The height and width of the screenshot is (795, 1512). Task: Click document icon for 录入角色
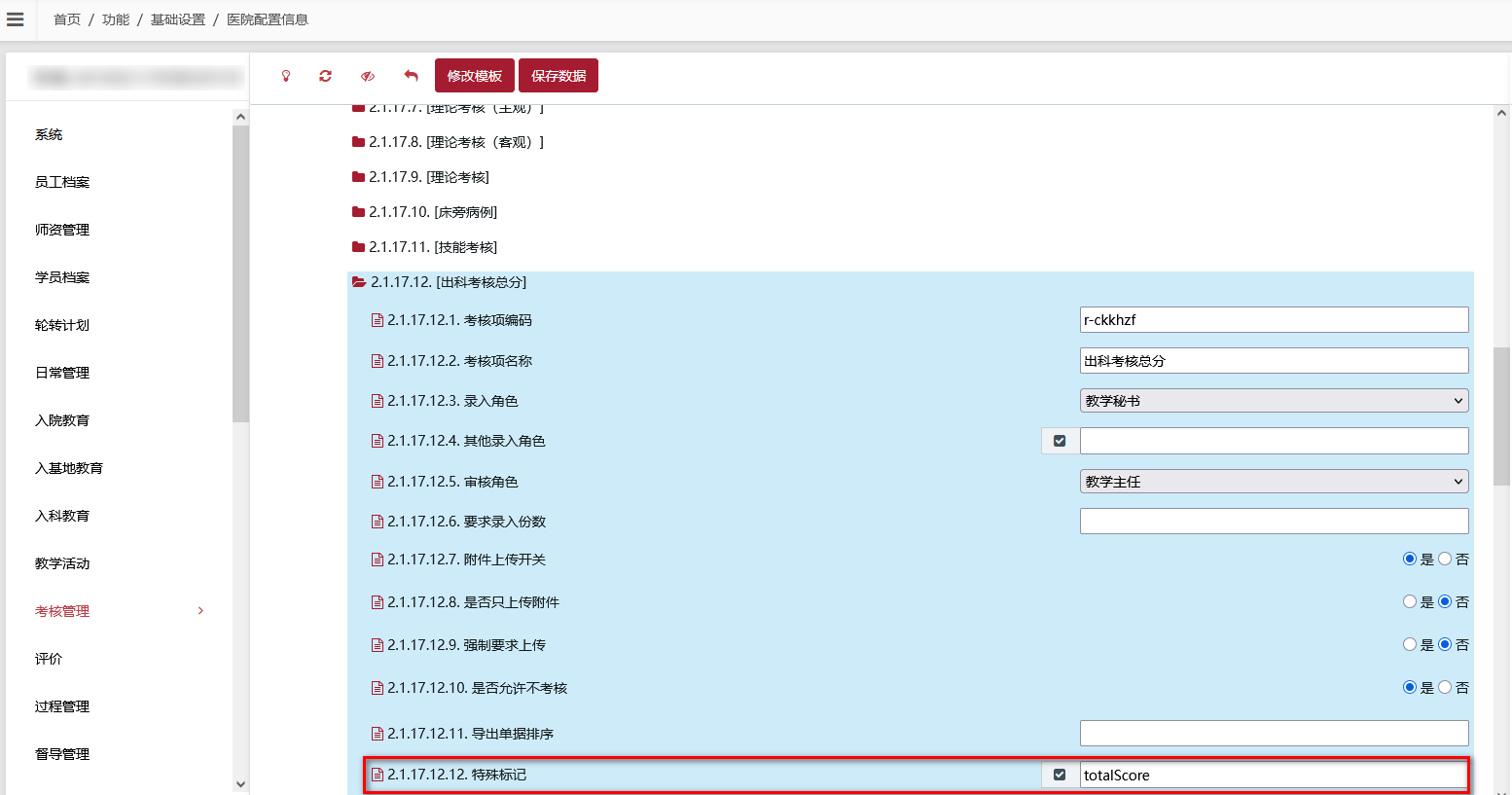click(x=378, y=401)
